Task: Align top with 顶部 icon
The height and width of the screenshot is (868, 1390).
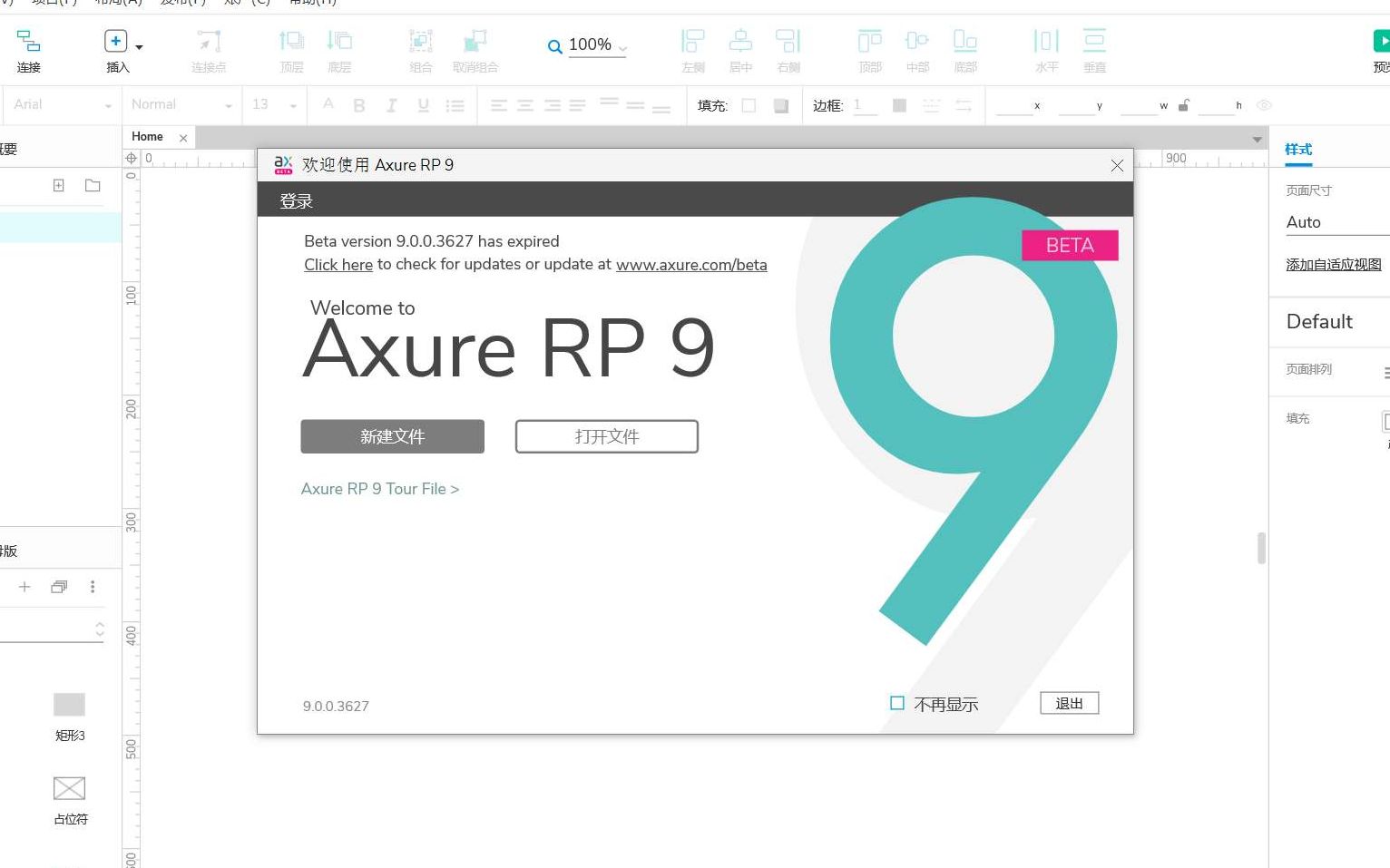Action: click(870, 41)
